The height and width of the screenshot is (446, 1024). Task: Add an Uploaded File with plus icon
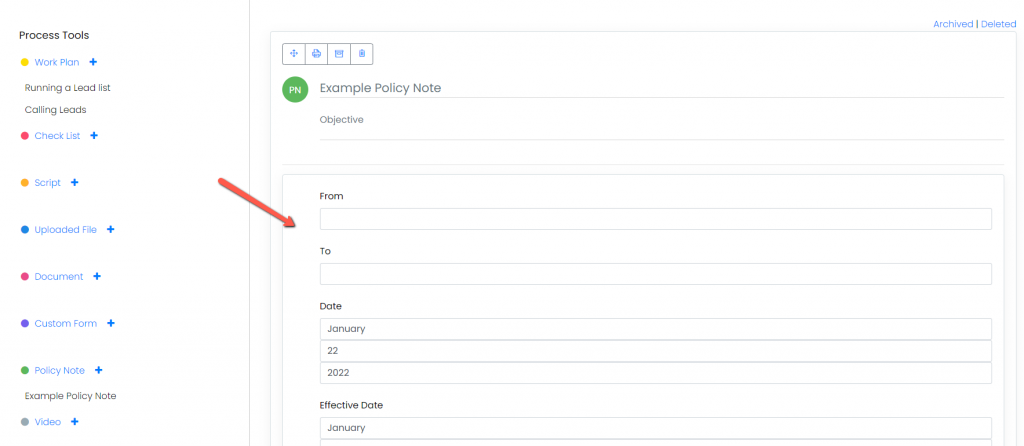click(110, 229)
